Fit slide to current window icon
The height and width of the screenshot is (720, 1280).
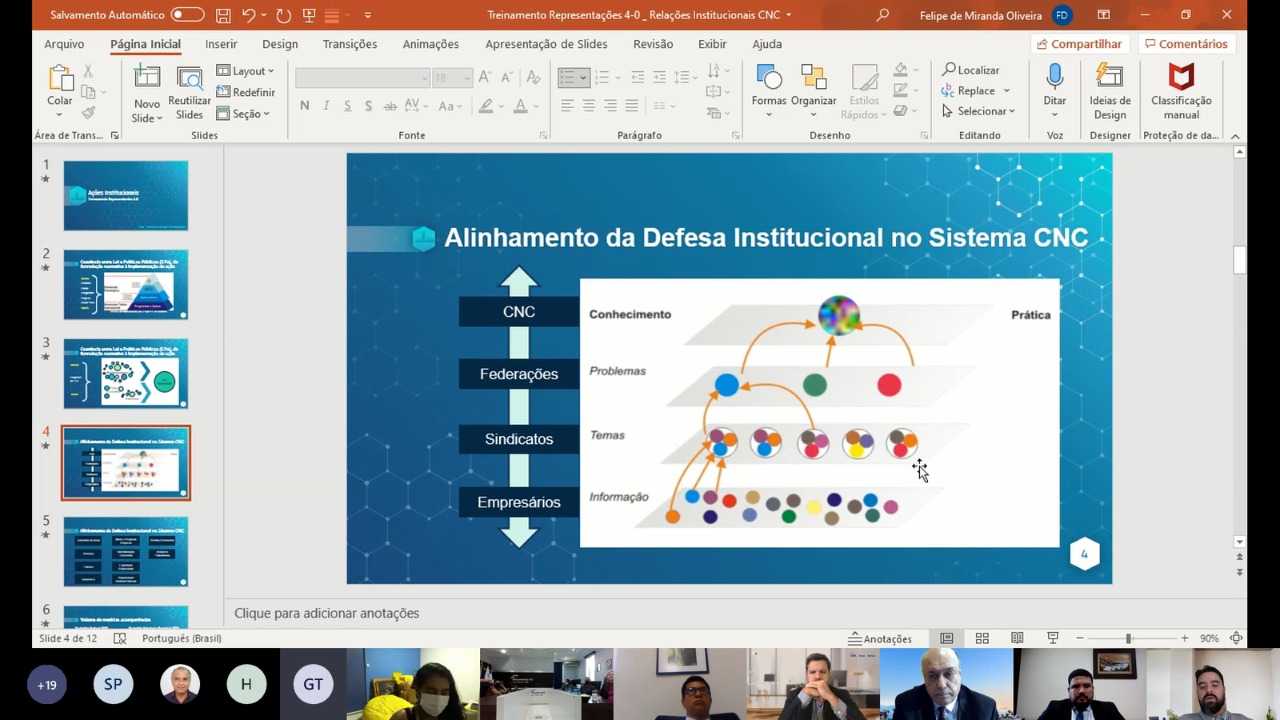coord(1236,638)
